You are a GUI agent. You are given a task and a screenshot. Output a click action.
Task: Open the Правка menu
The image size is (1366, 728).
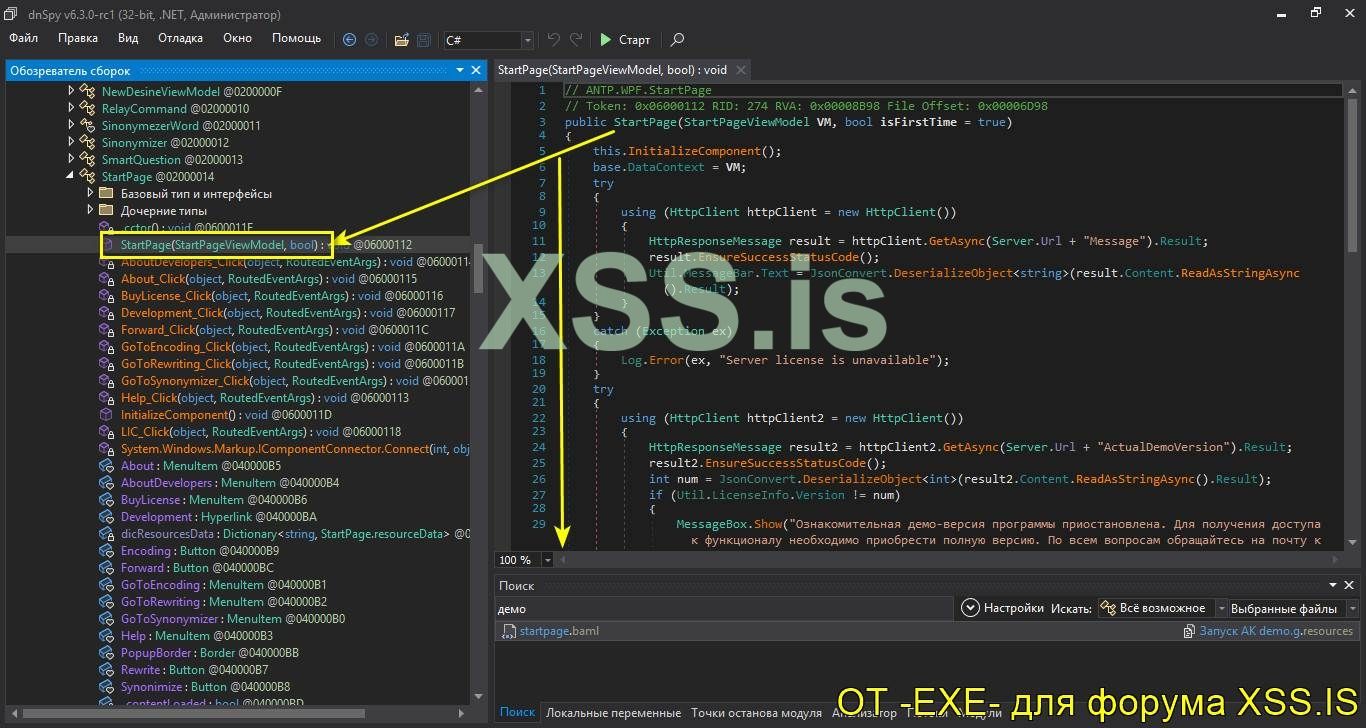click(78, 38)
